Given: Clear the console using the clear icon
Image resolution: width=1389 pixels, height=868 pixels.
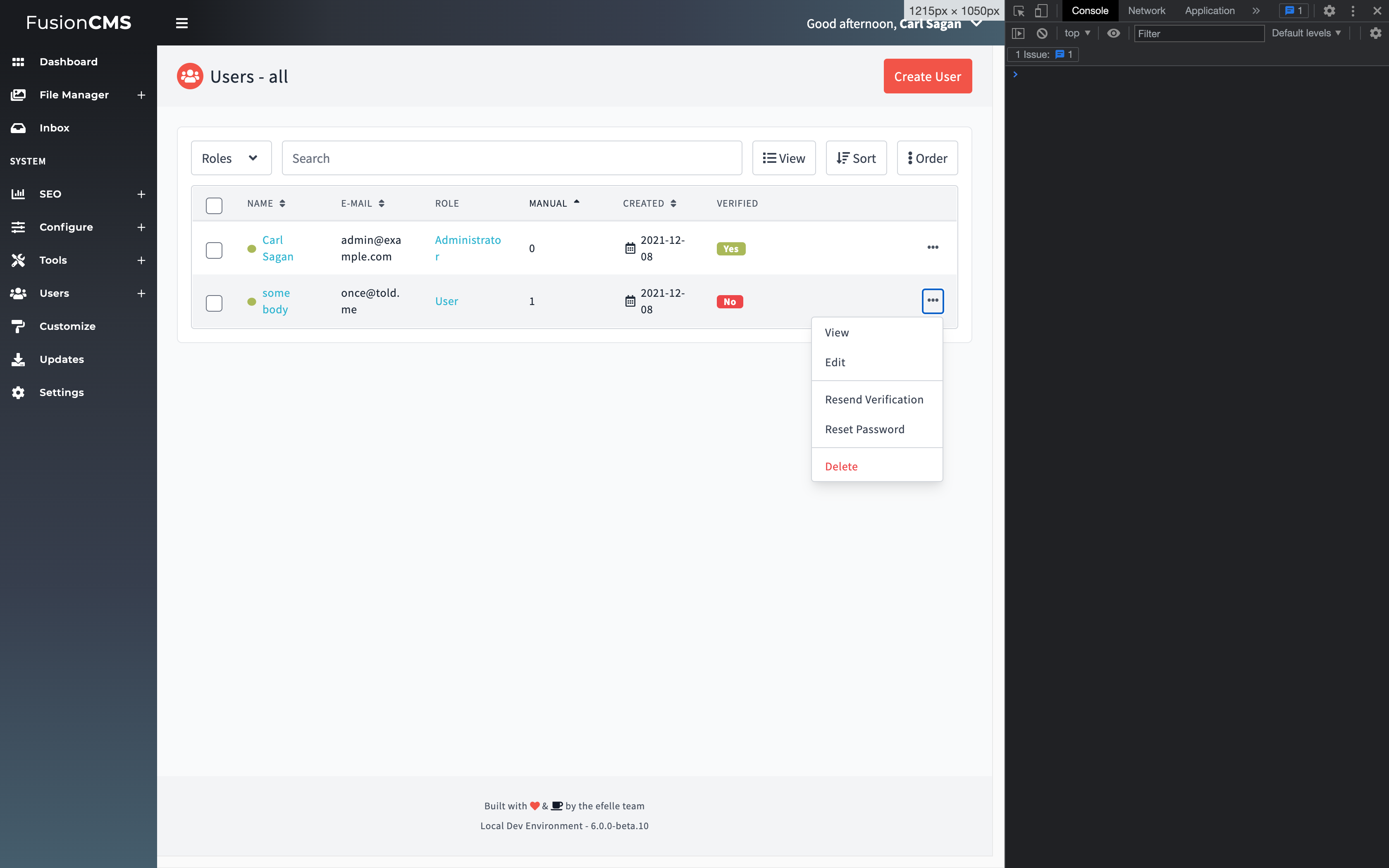Looking at the screenshot, I should click(x=1042, y=33).
